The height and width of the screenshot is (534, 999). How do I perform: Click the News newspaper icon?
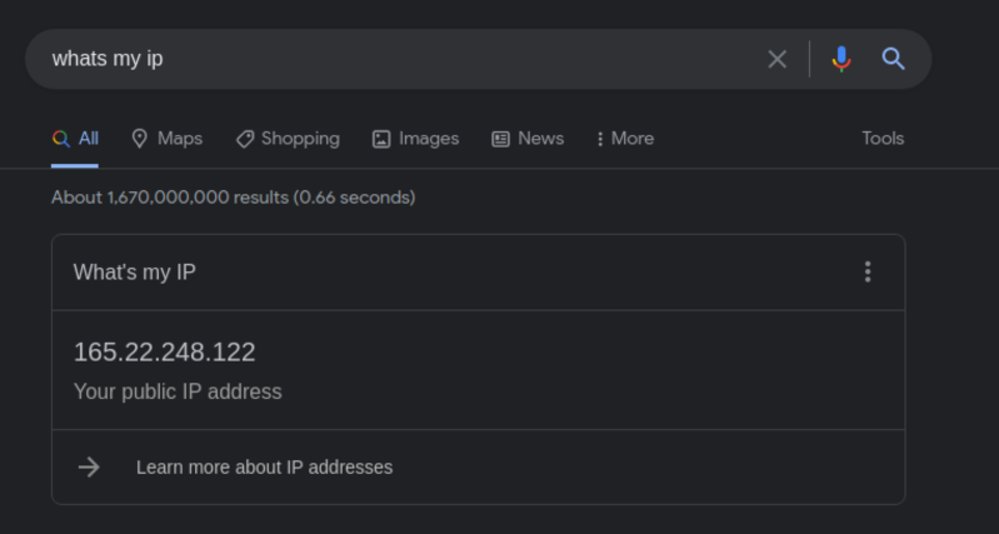point(500,139)
